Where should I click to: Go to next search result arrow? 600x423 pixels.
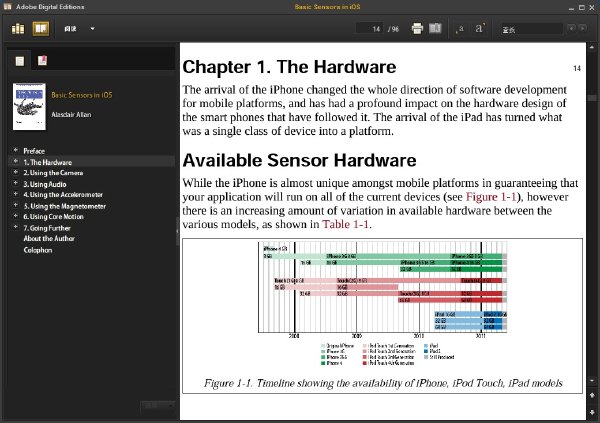click(582, 28)
